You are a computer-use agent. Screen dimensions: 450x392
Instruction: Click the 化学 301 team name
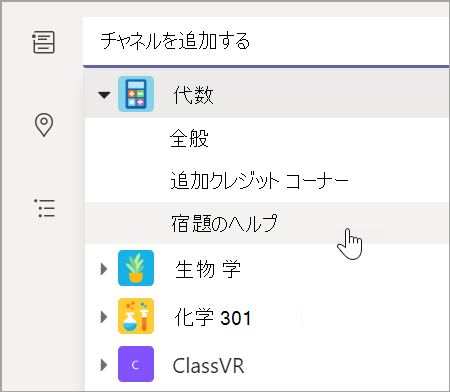pos(212,317)
